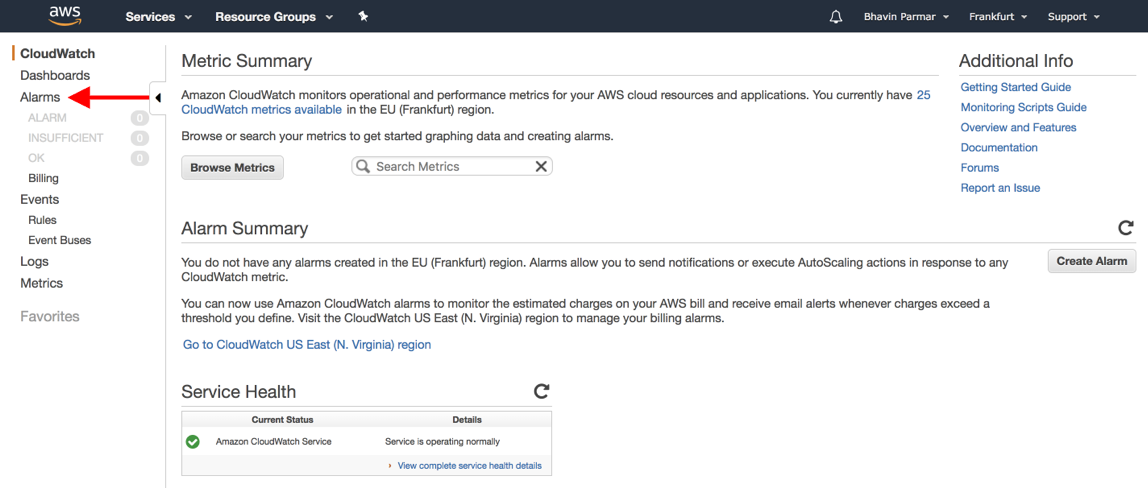Select CloudWatch in the sidebar
This screenshot has height=488, width=1148.
tap(58, 53)
